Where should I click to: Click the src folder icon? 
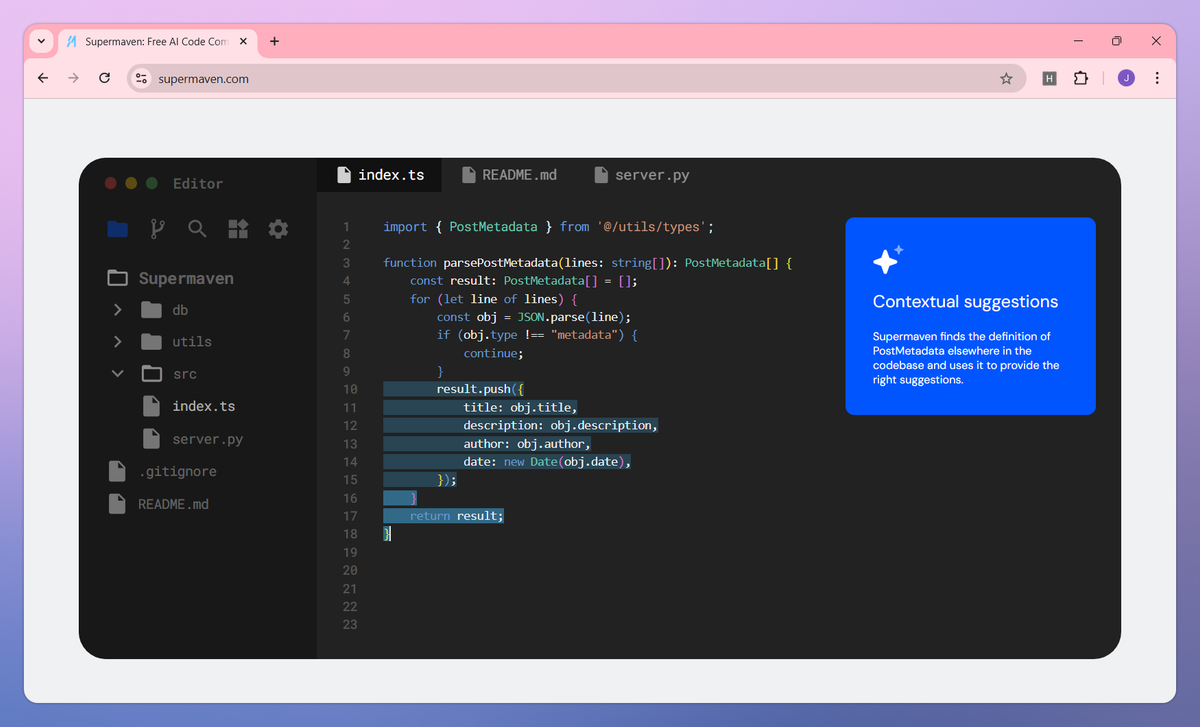[151, 373]
